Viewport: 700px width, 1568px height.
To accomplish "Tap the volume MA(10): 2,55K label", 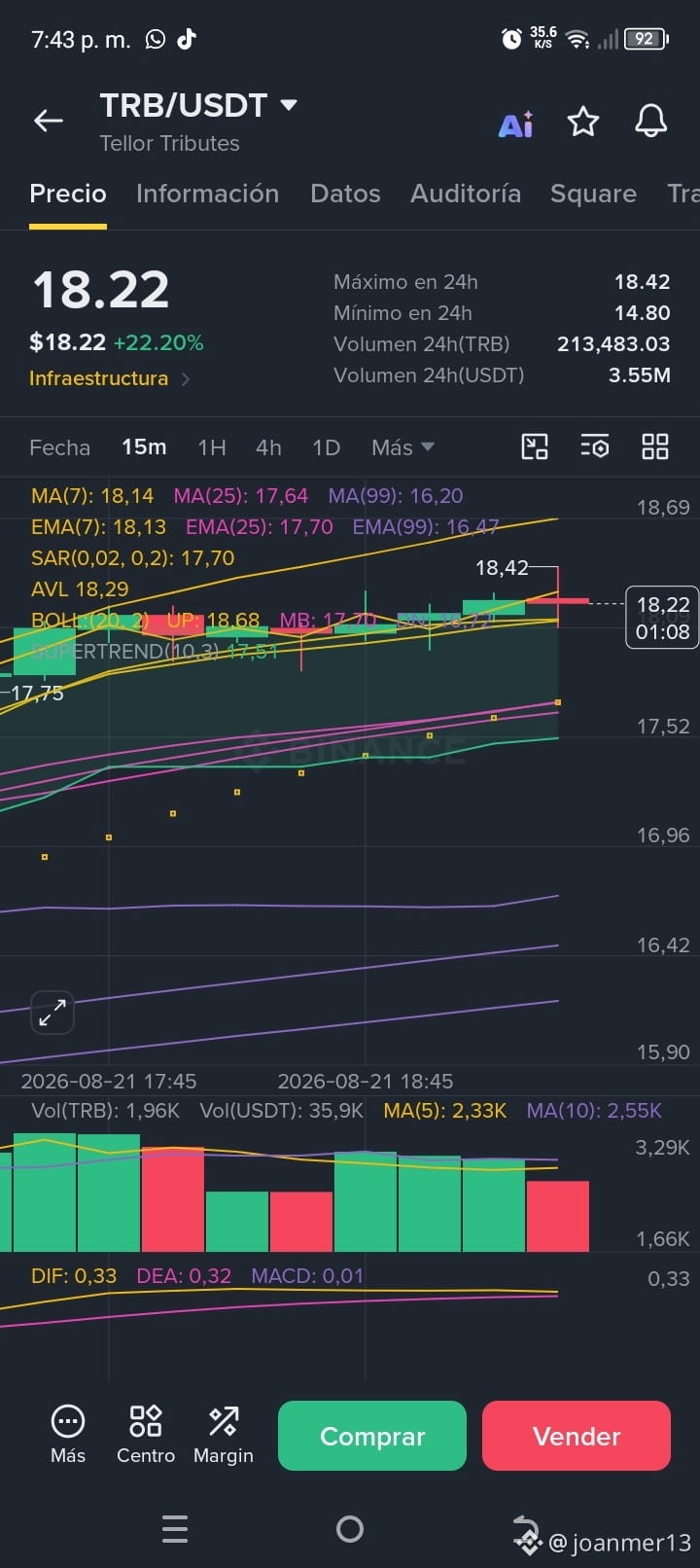I will coord(594,1111).
